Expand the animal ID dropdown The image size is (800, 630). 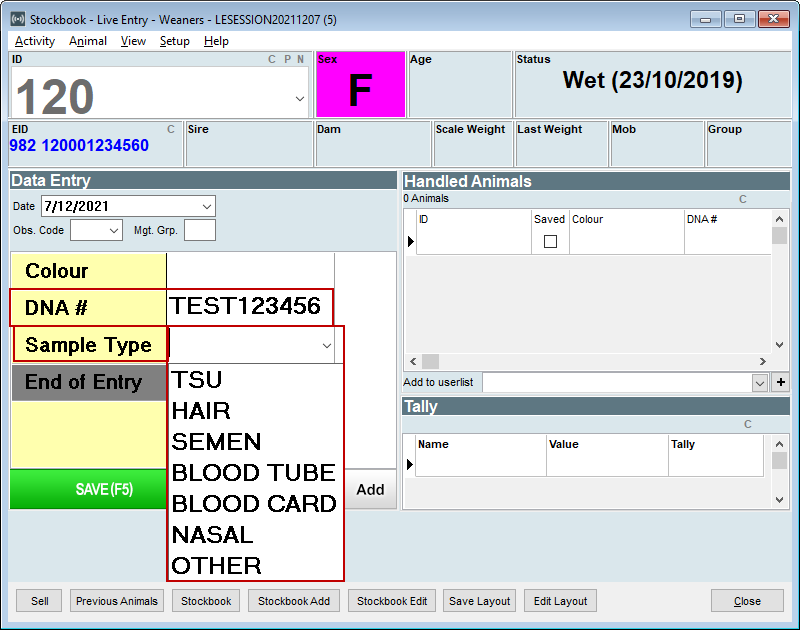point(300,98)
